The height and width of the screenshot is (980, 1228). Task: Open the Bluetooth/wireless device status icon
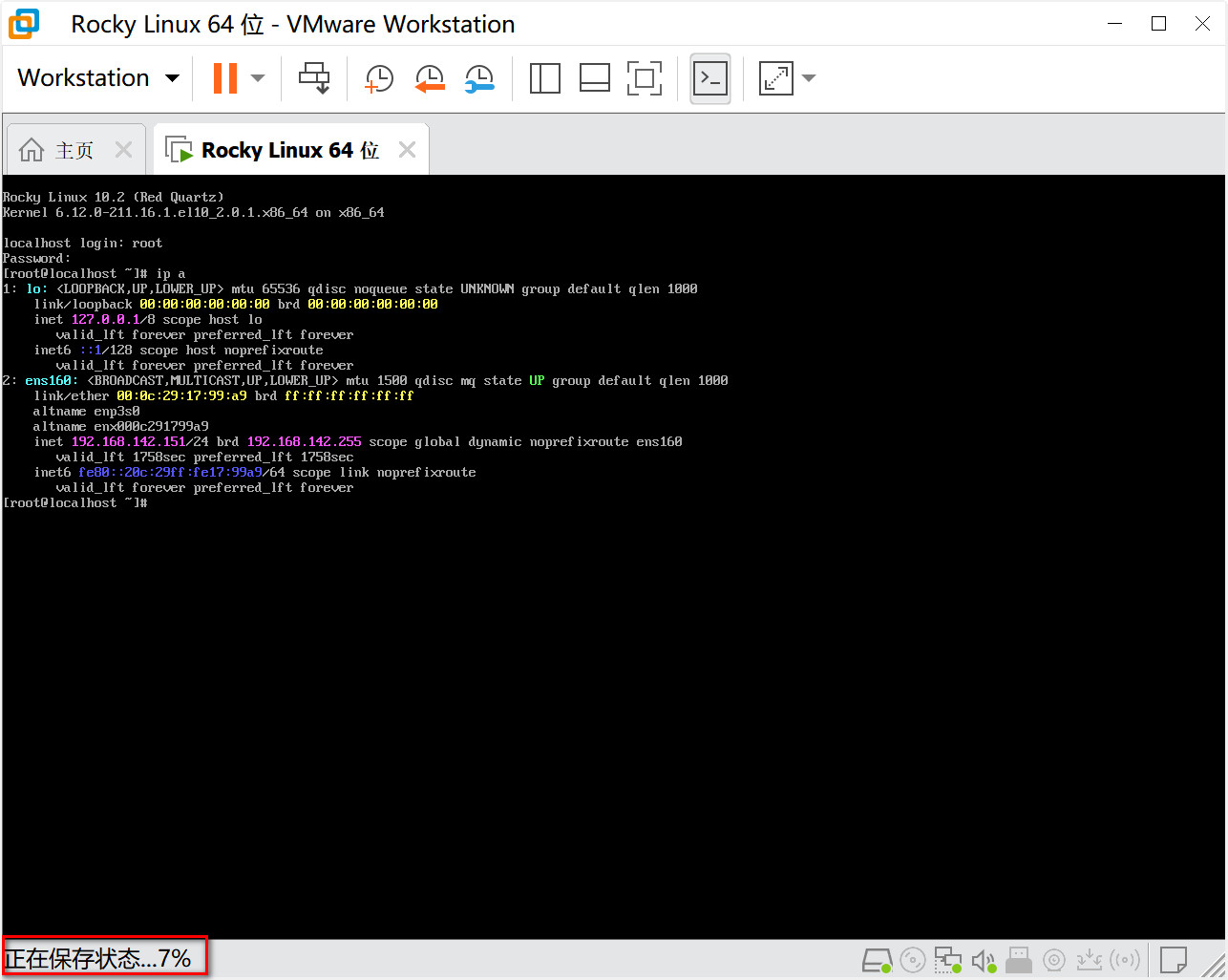point(1125,960)
